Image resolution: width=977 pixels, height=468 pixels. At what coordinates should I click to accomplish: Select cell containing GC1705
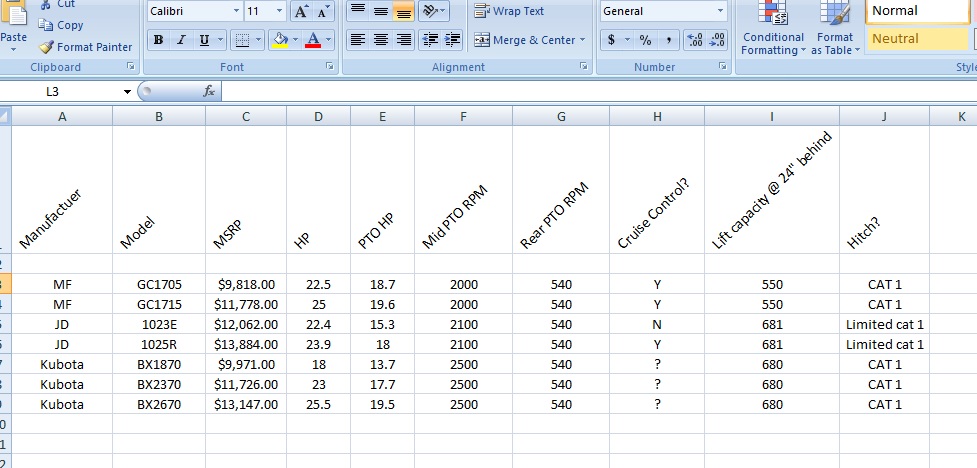pyautogui.click(x=159, y=285)
